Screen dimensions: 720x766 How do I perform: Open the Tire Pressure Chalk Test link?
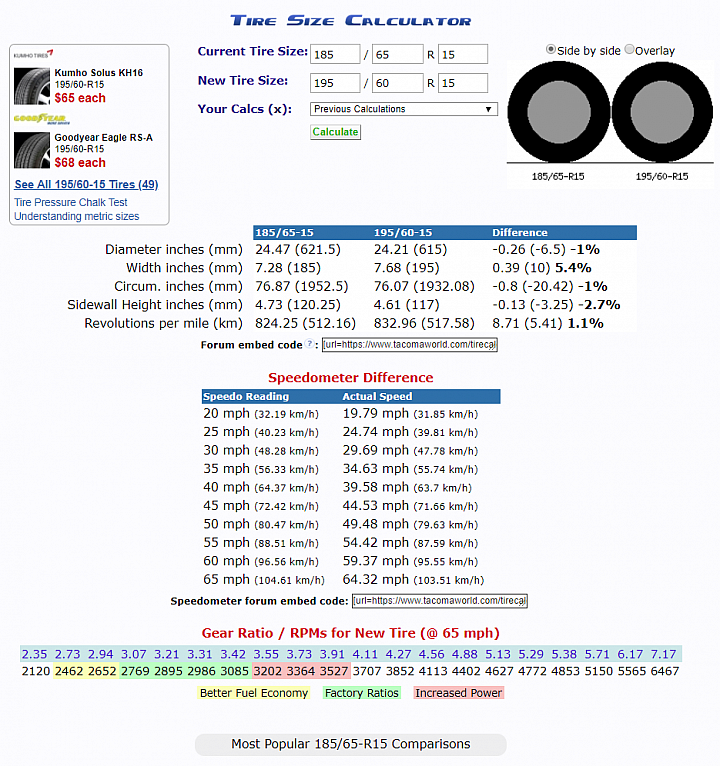click(x=71, y=202)
